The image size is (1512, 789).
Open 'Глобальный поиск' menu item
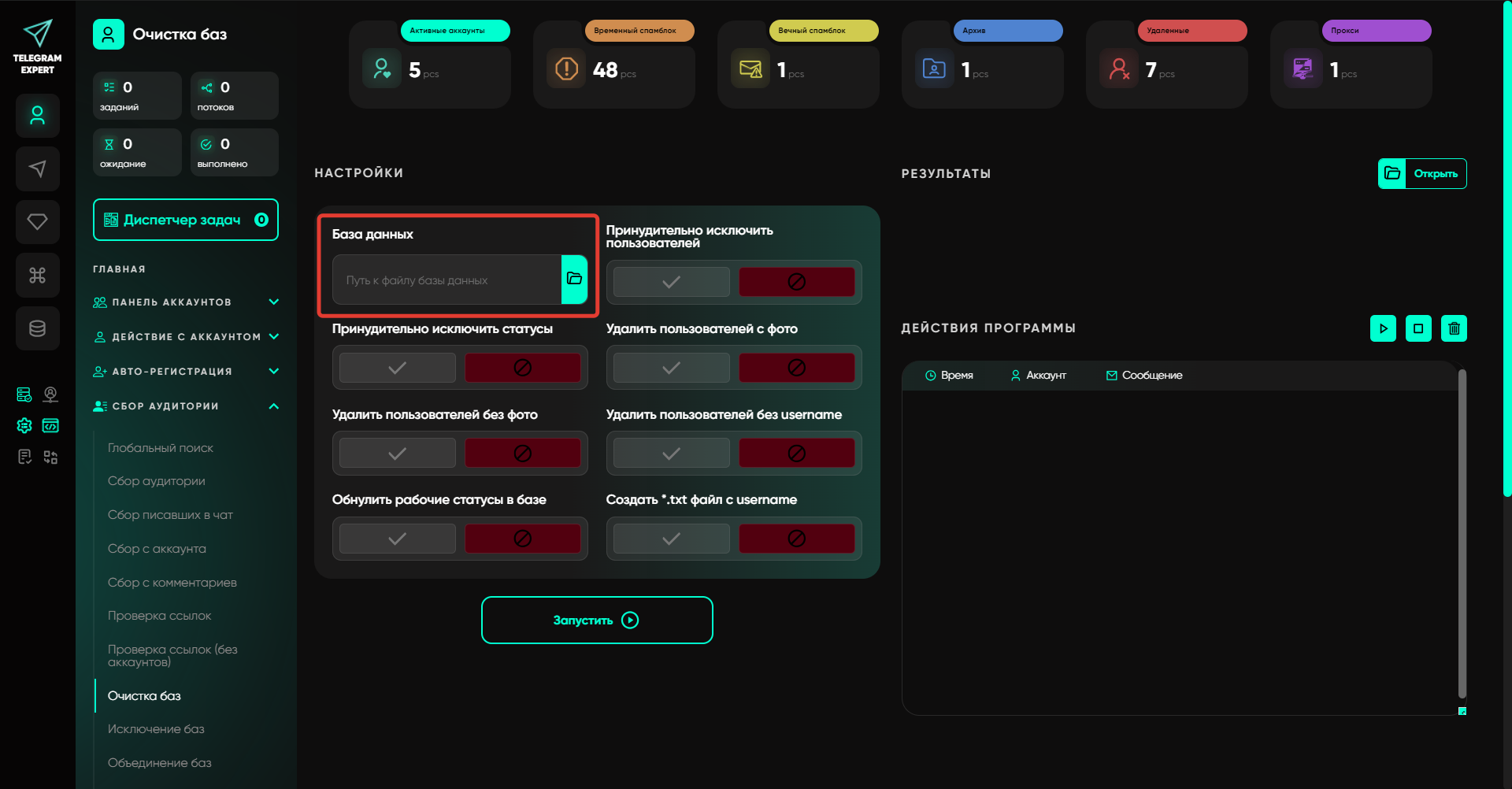point(161,448)
